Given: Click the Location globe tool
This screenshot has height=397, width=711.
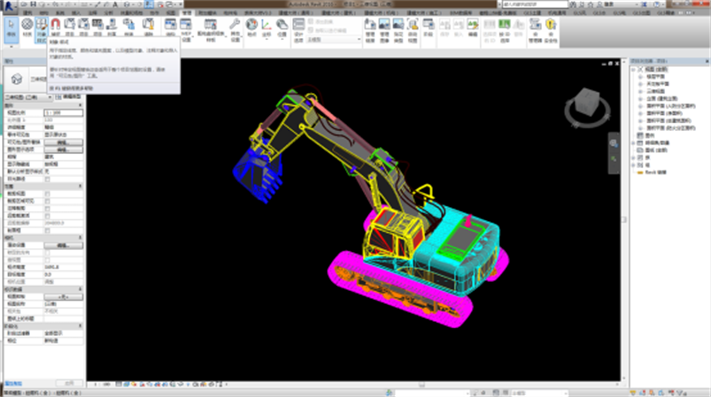Looking at the screenshot, I should [x=252, y=27].
